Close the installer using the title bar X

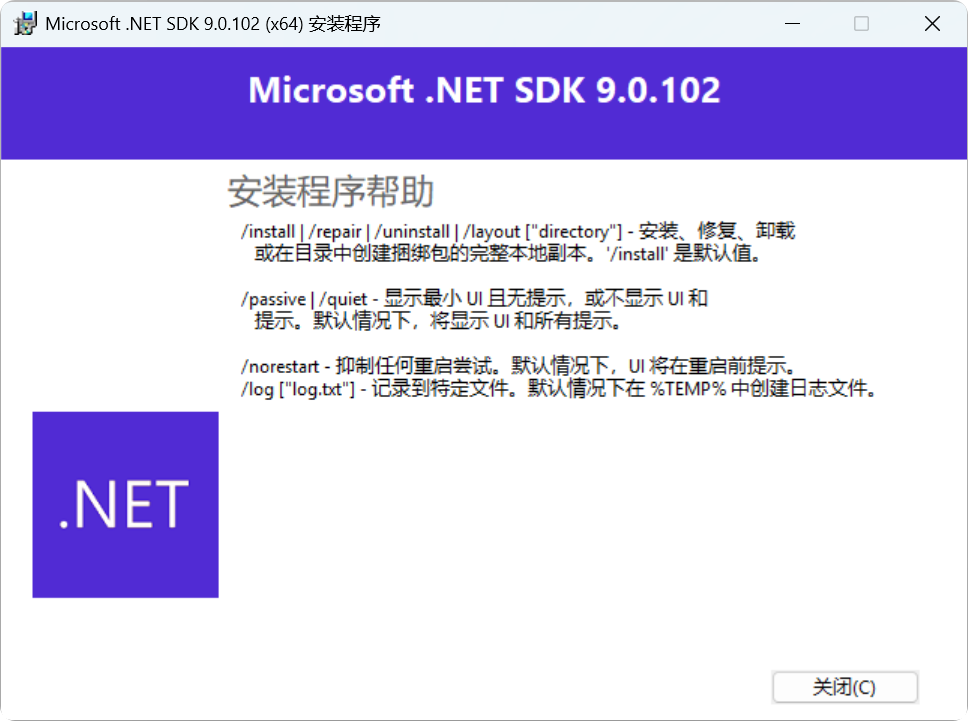point(932,23)
